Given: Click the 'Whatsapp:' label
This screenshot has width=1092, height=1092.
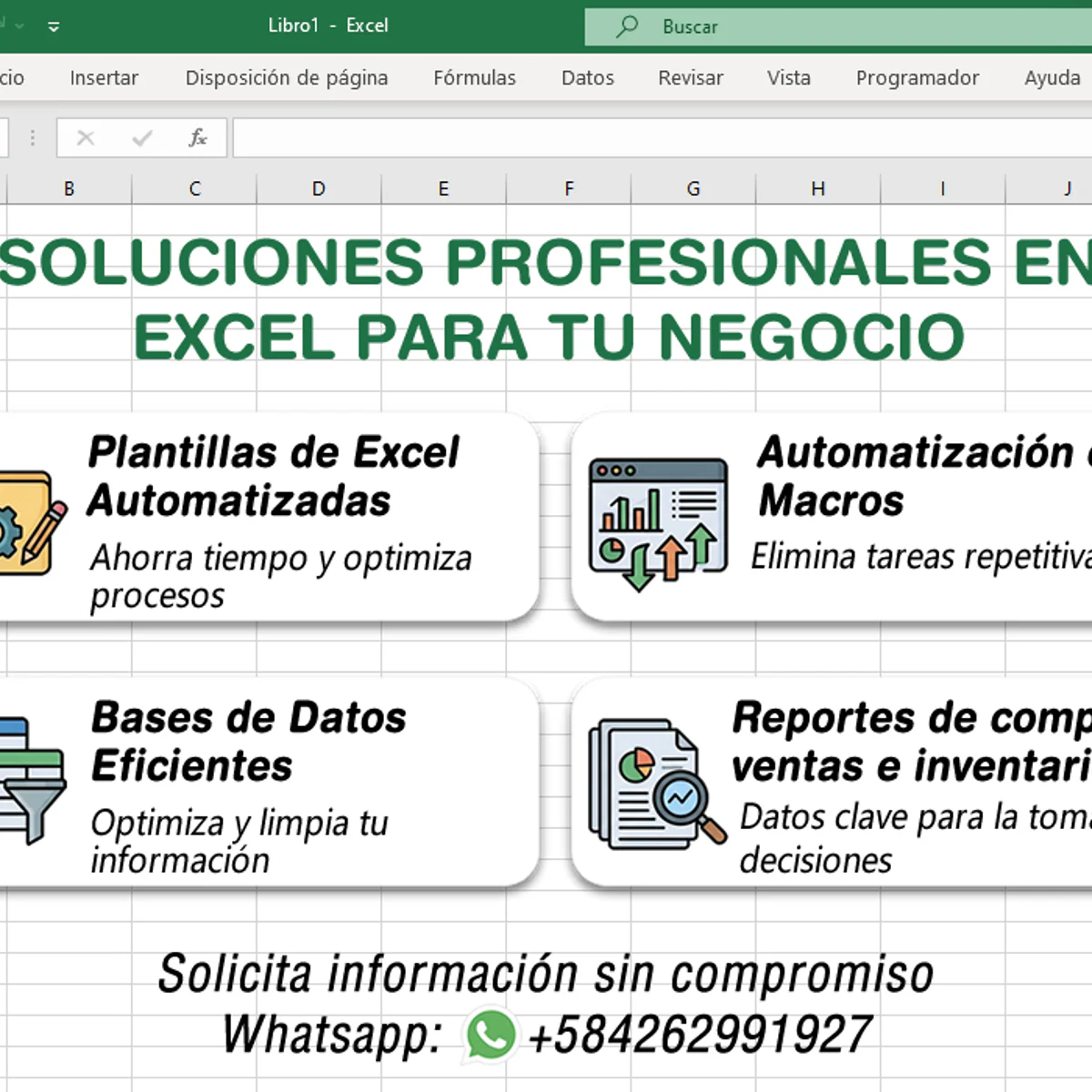Looking at the screenshot, I should tap(332, 1036).
